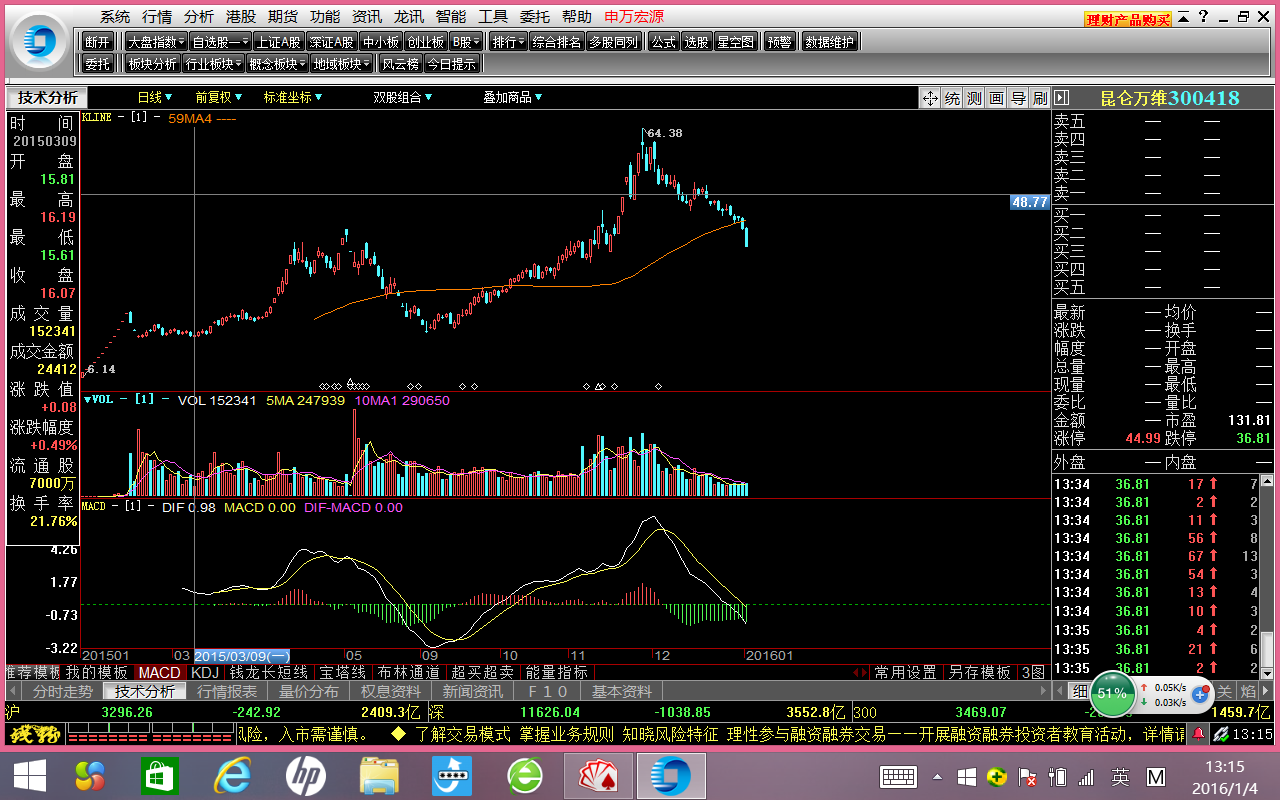Open the 概念板块 dropdown
1280x800 pixels.
coord(278,64)
